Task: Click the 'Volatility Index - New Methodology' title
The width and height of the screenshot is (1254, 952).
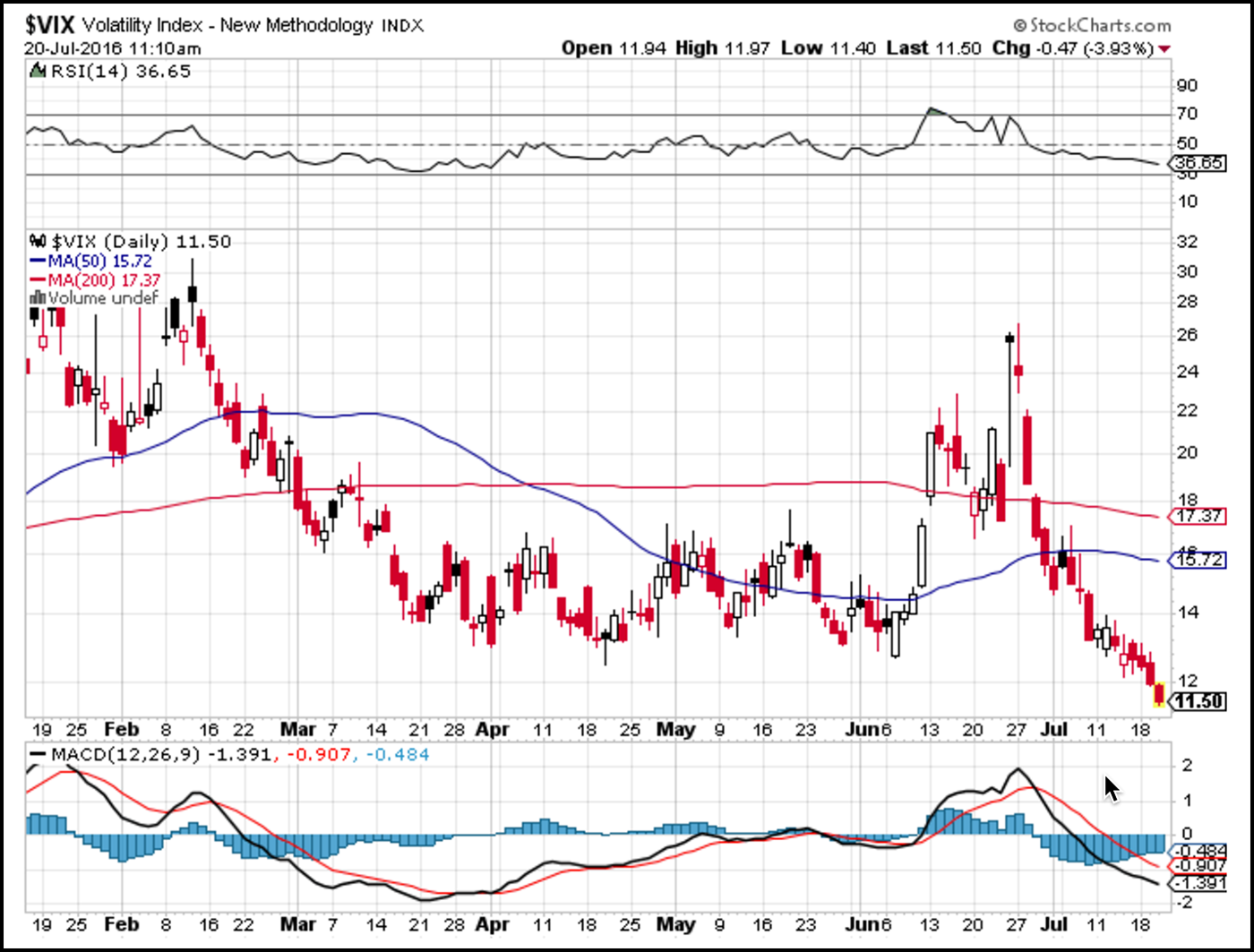Action: point(228,24)
